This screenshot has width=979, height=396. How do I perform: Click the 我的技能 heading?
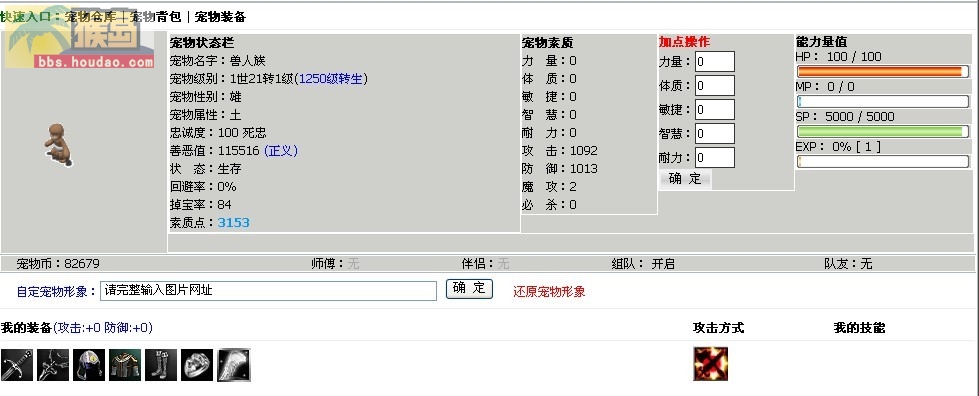[x=859, y=328]
